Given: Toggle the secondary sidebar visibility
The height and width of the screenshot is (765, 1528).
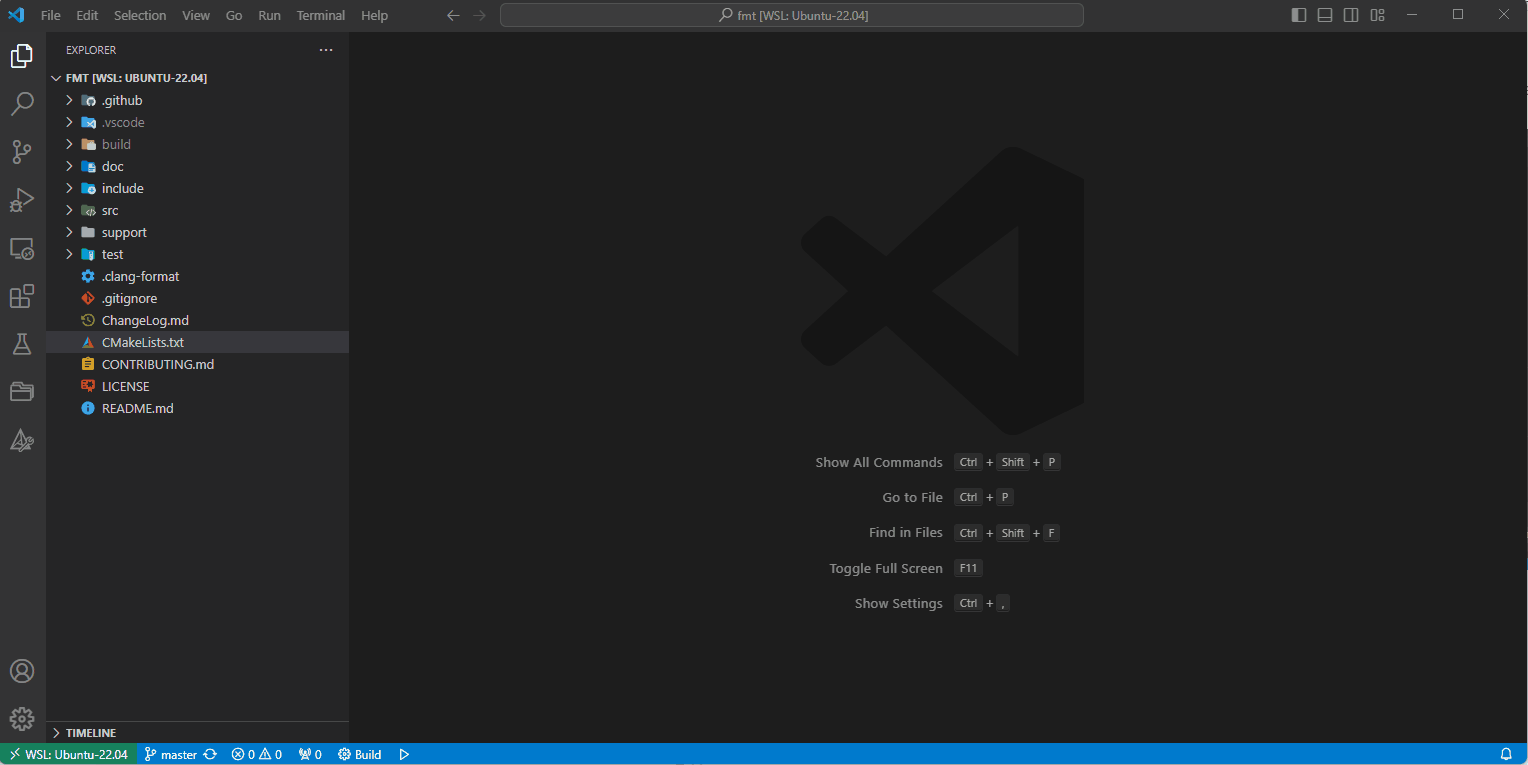Looking at the screenshot, I should tap(1351, 14).
